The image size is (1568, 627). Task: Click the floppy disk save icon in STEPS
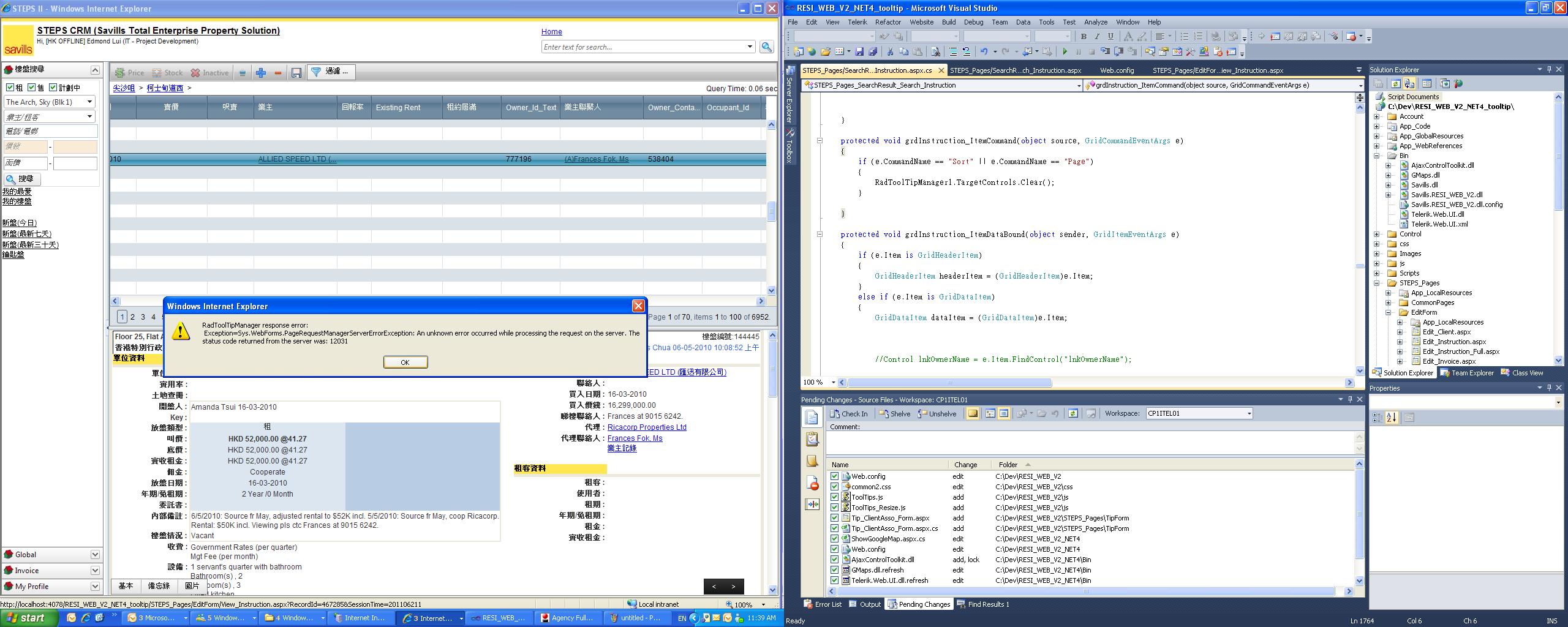coord(296,73)
